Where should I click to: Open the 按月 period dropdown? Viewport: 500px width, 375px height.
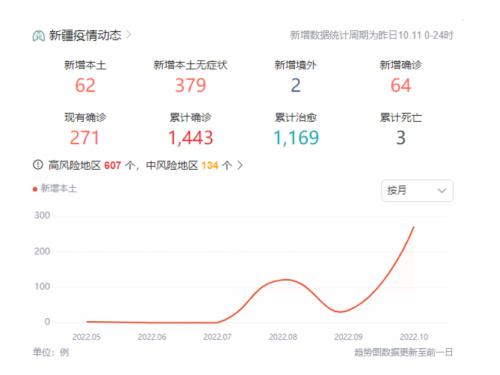point(417,191)
